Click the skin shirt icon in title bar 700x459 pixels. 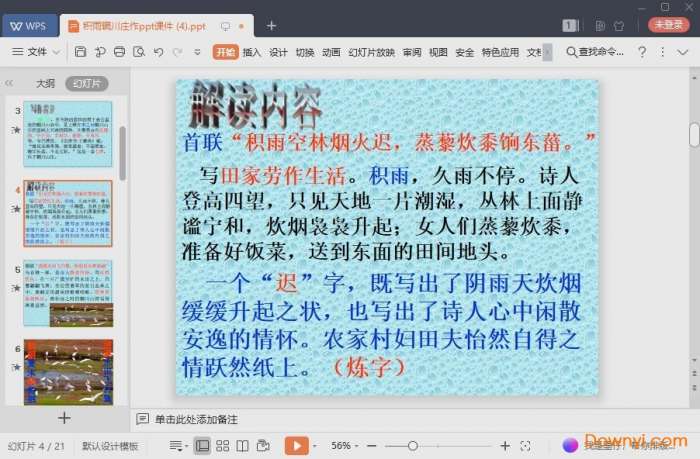[x=619, y=25]
